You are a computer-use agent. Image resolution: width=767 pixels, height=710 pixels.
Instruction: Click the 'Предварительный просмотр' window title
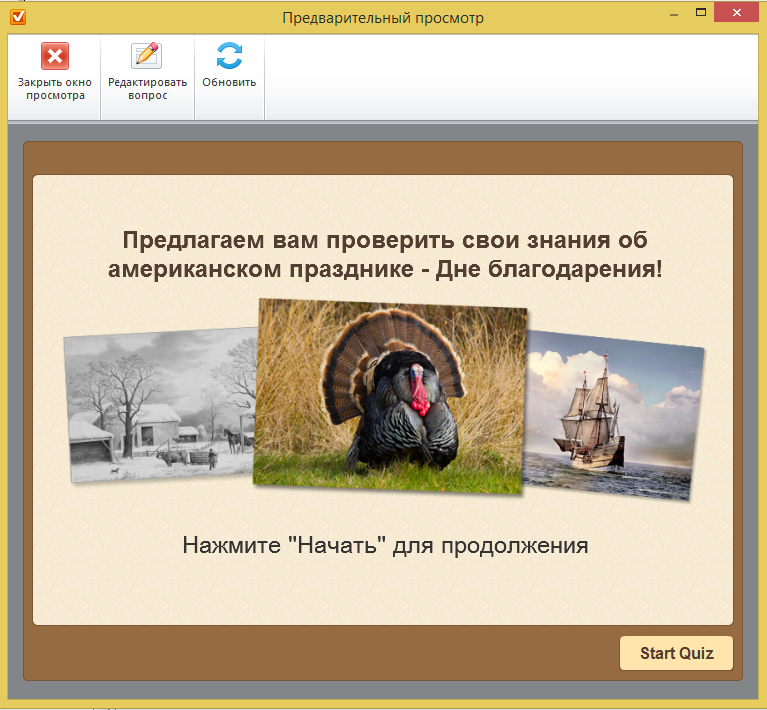(x=383, y=18)
